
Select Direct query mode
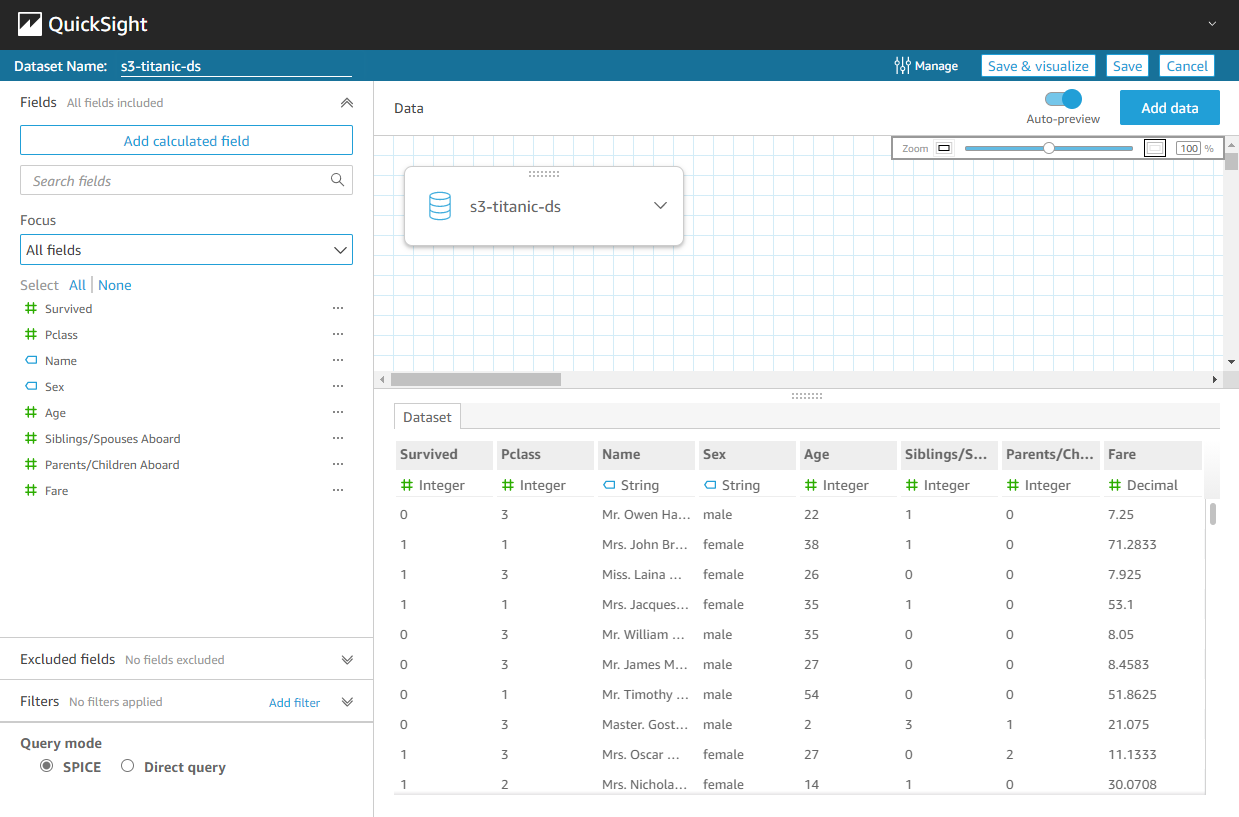(127, 766)
